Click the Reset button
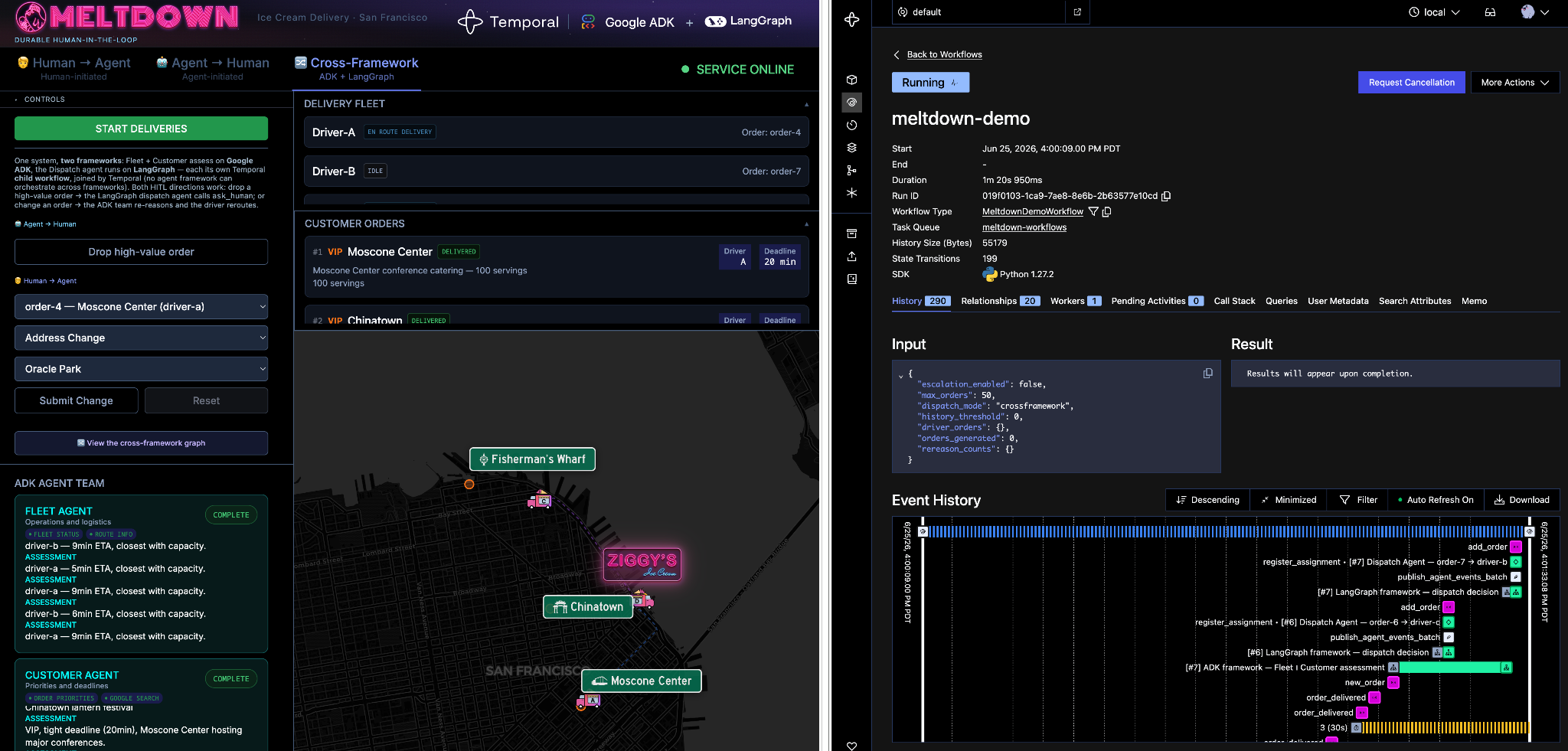The image size is (1568, 751). pos(206,400)
